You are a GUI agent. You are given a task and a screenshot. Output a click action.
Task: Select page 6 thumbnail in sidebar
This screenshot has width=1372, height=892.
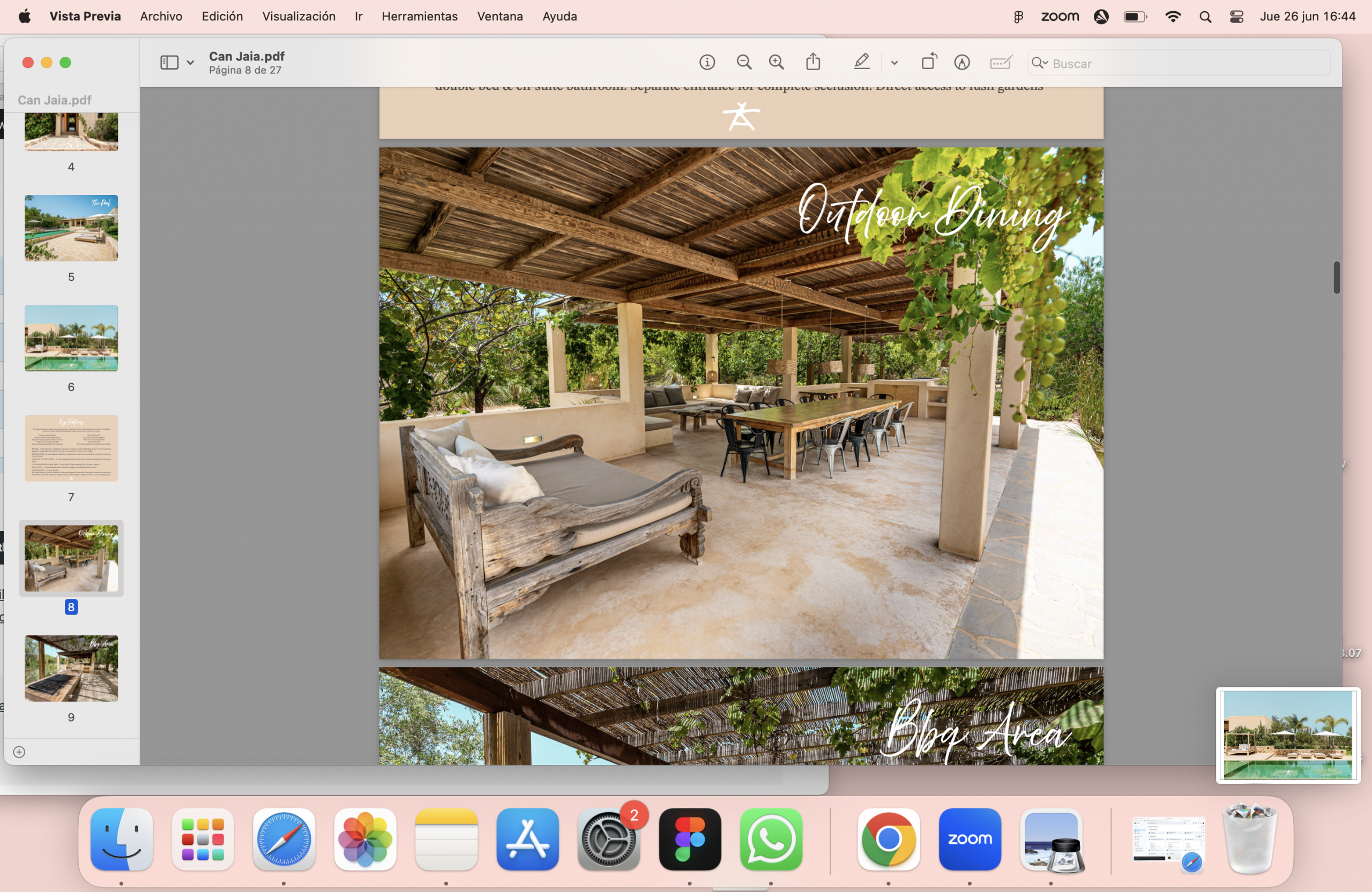click(x=71, y=338)
